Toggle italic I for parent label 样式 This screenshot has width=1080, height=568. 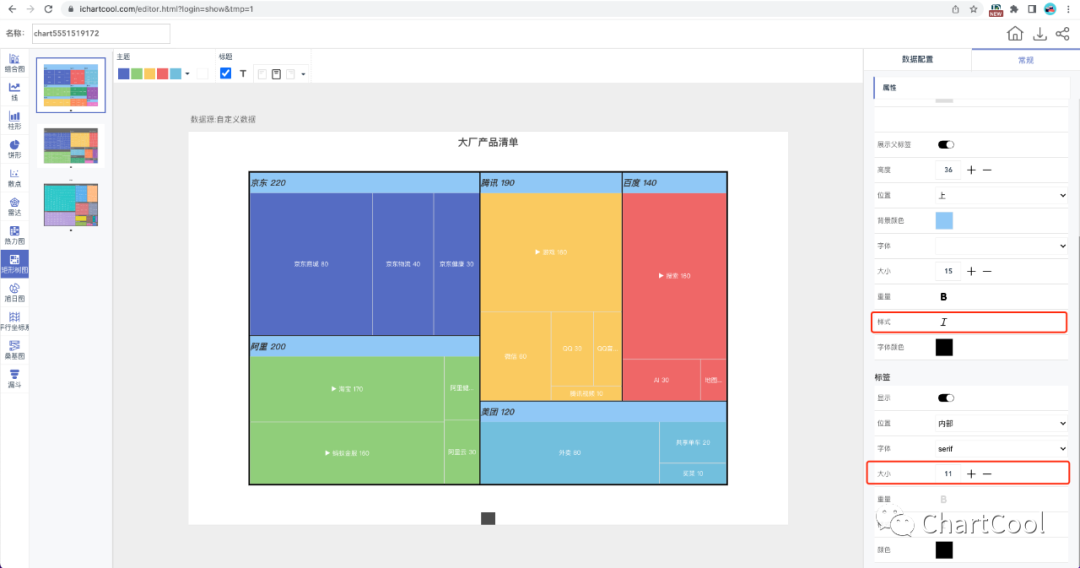coord(944,322)
